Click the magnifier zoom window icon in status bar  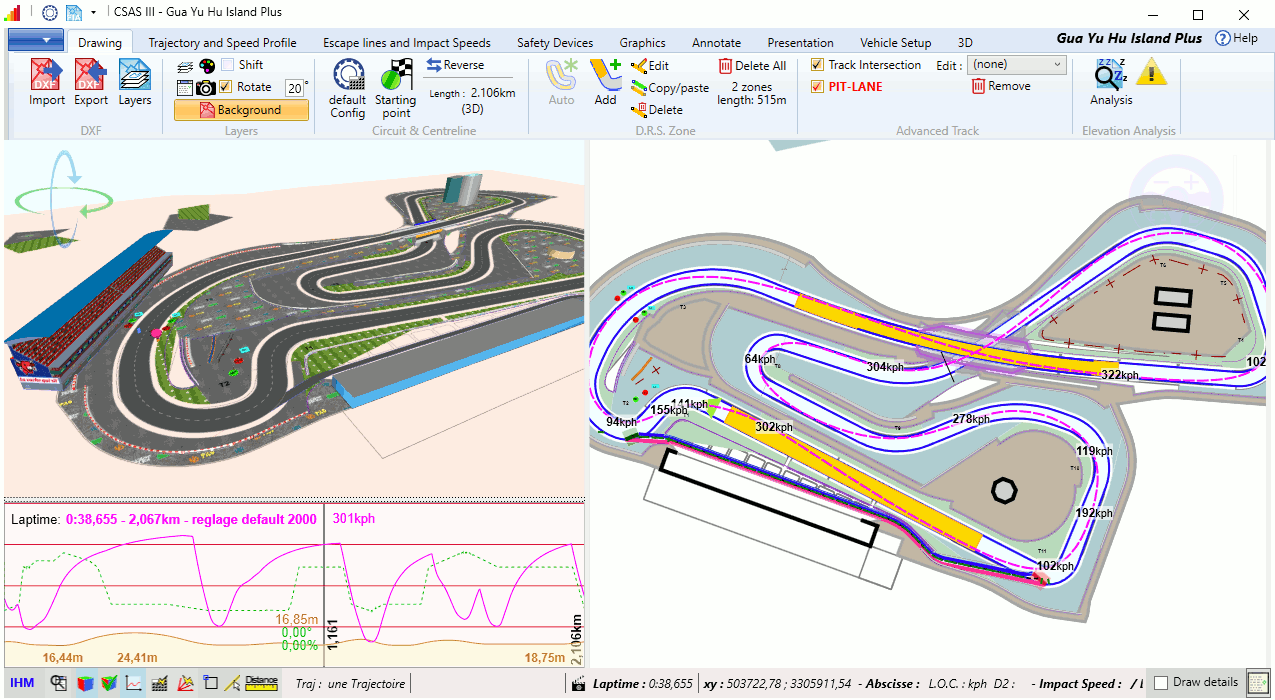coord(59,683)
